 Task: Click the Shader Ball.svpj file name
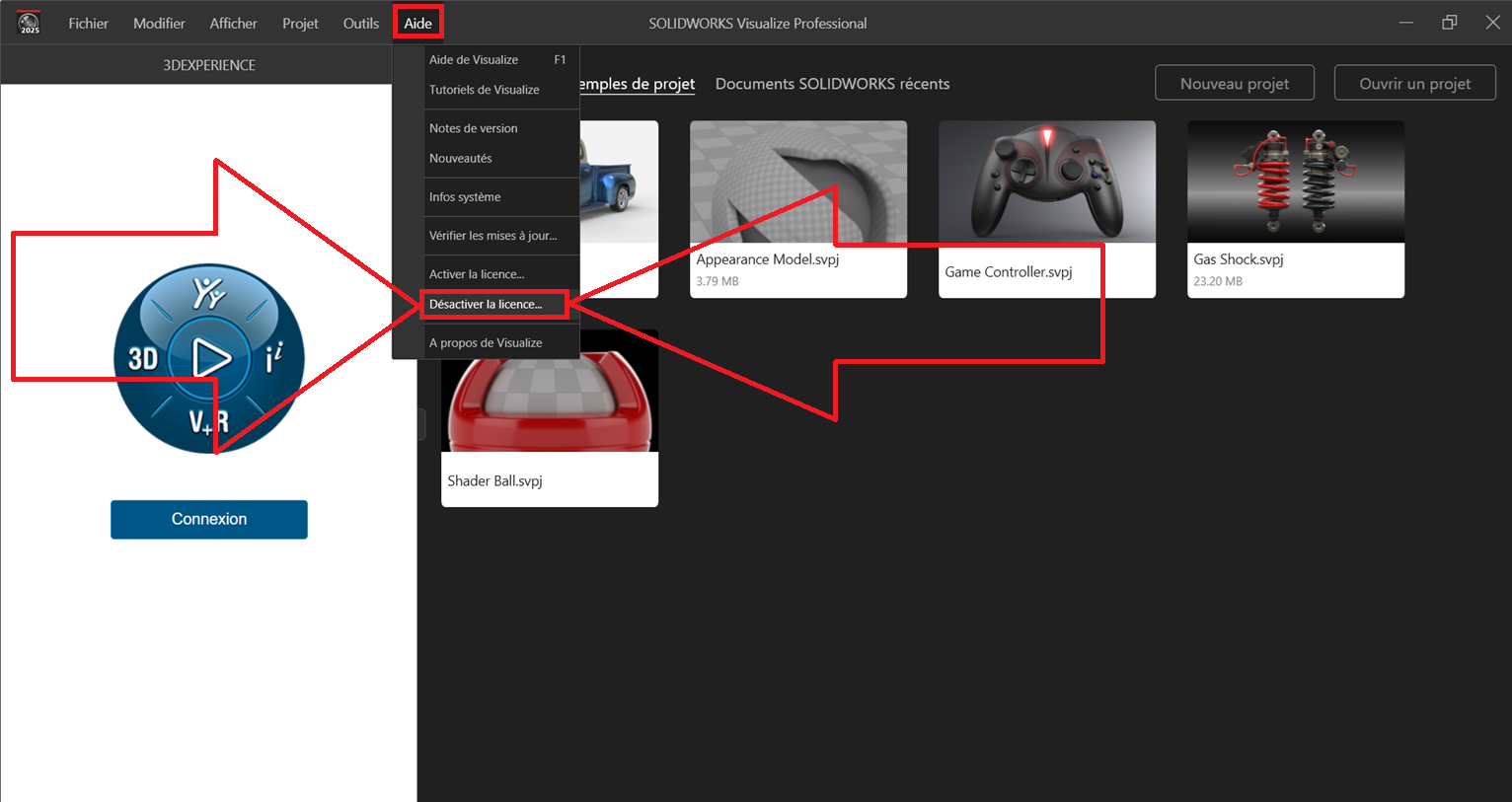(x=494, y=481)
